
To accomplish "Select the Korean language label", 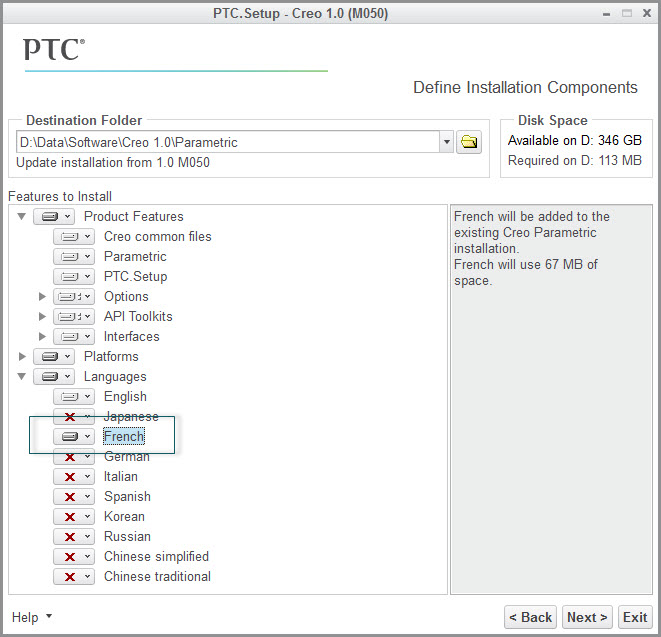I will (x=124, y=517).
